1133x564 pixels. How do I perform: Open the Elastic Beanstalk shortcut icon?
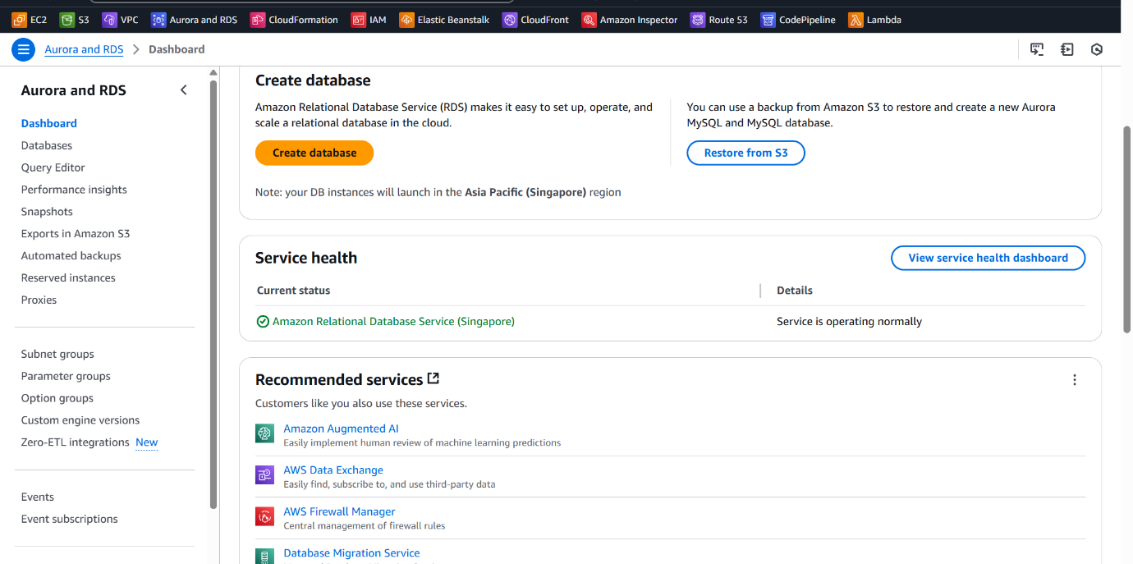point(406,20)
